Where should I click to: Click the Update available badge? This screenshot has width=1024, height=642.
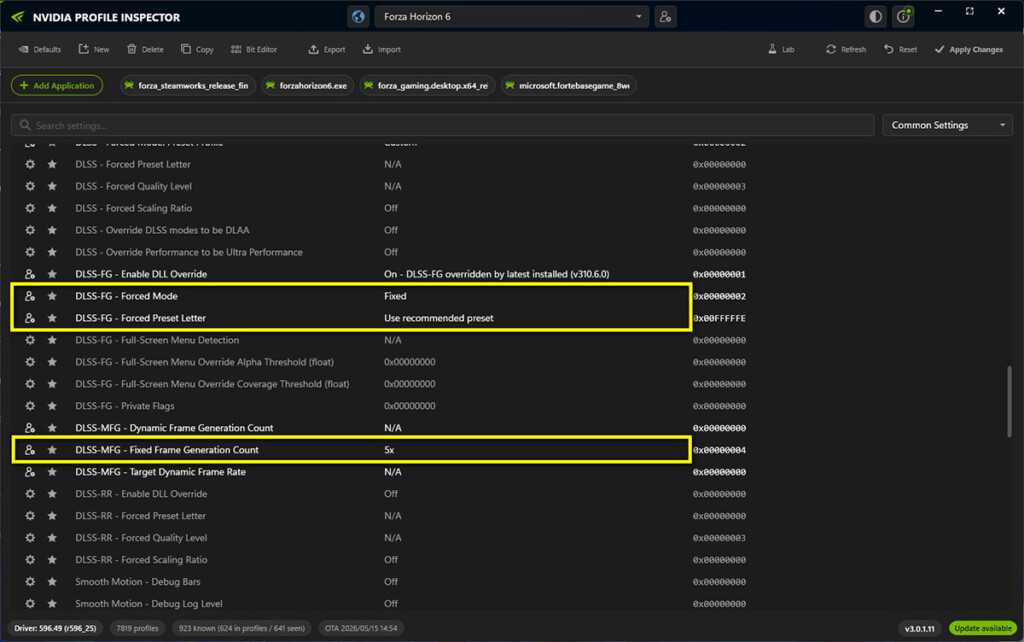pos(983,628)
